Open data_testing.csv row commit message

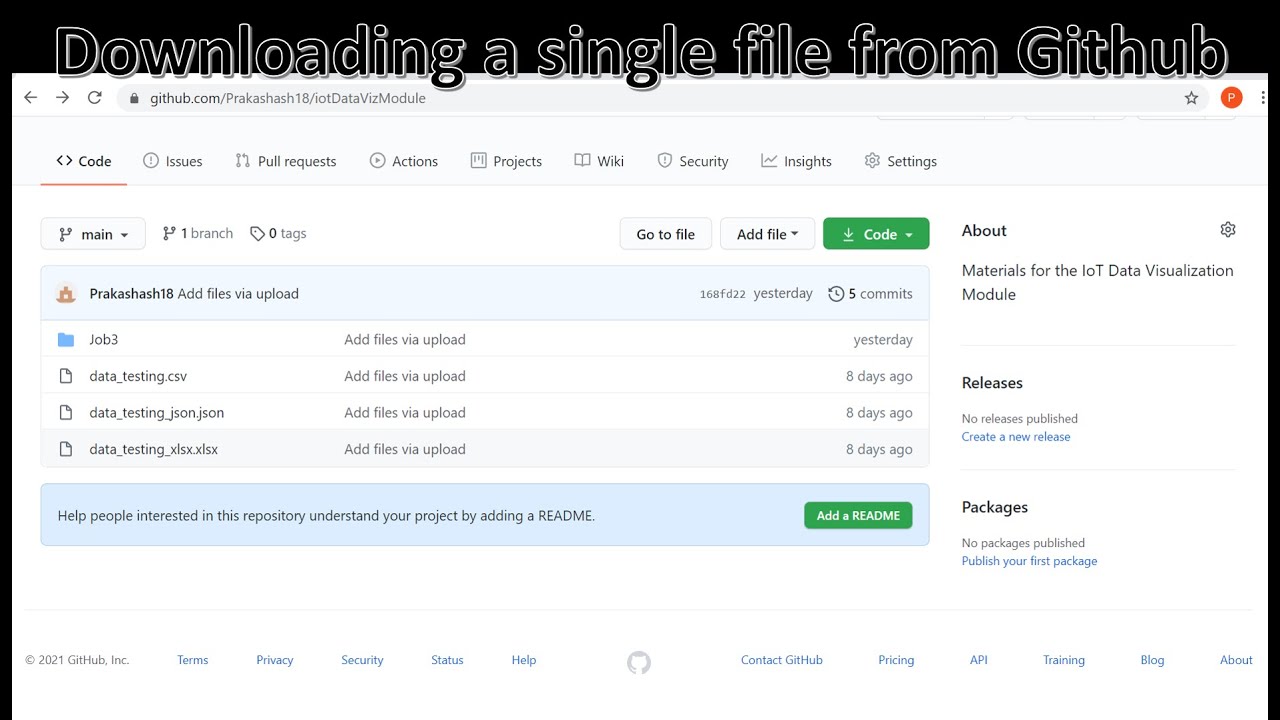pos(405,376)
